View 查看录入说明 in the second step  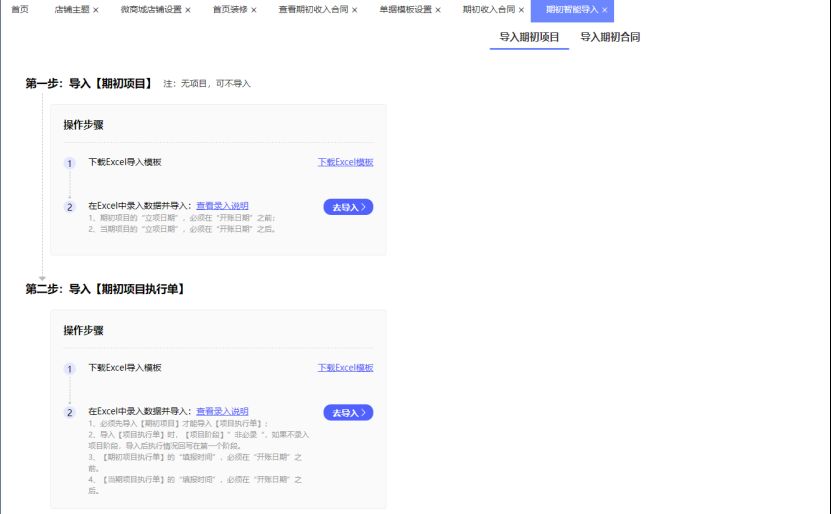click(222, 411)
